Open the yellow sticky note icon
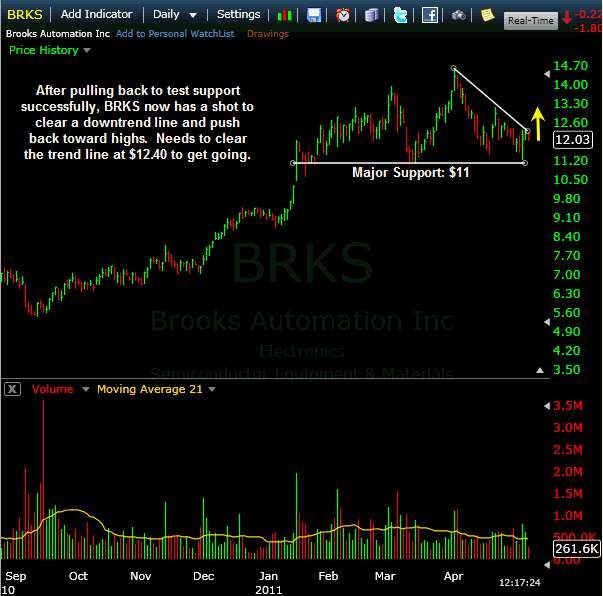 click(x=488, y=15)
